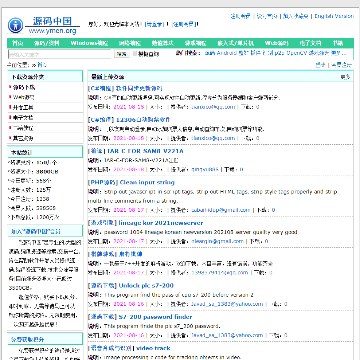Open the OpenCV hot-search keyword link

(297, 53)
